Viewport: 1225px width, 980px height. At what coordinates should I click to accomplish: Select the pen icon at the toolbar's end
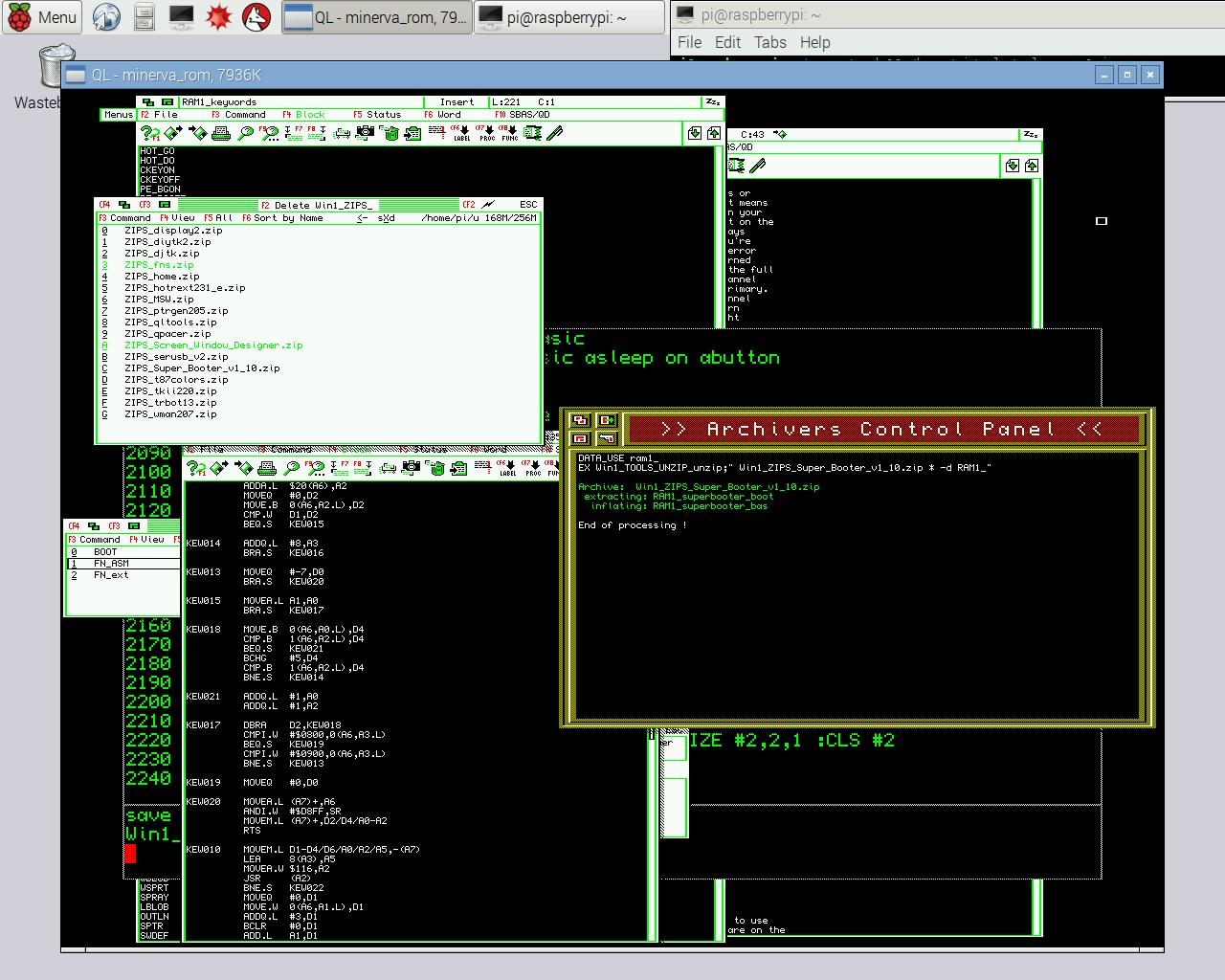555,135
